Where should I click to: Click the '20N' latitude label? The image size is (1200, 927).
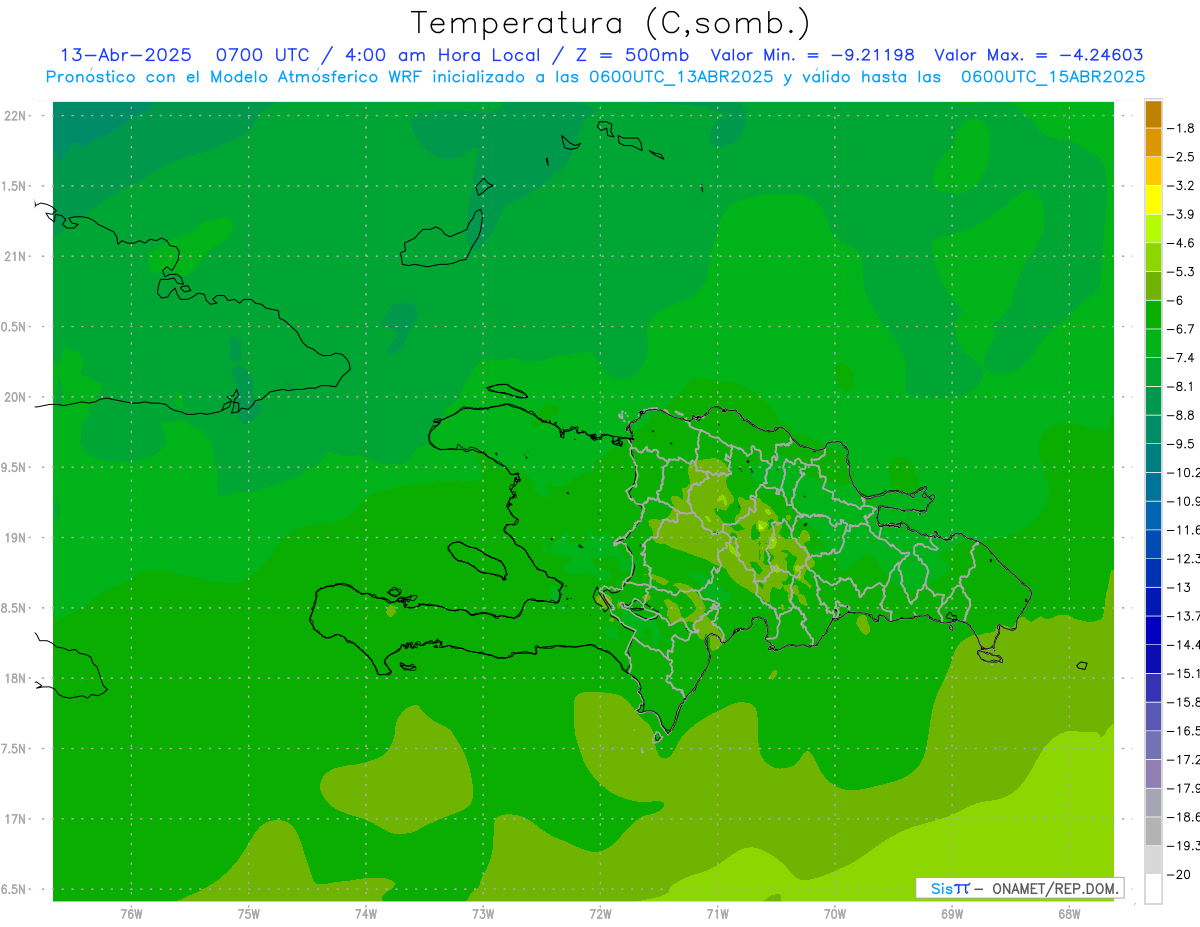[x=16, y=397]
